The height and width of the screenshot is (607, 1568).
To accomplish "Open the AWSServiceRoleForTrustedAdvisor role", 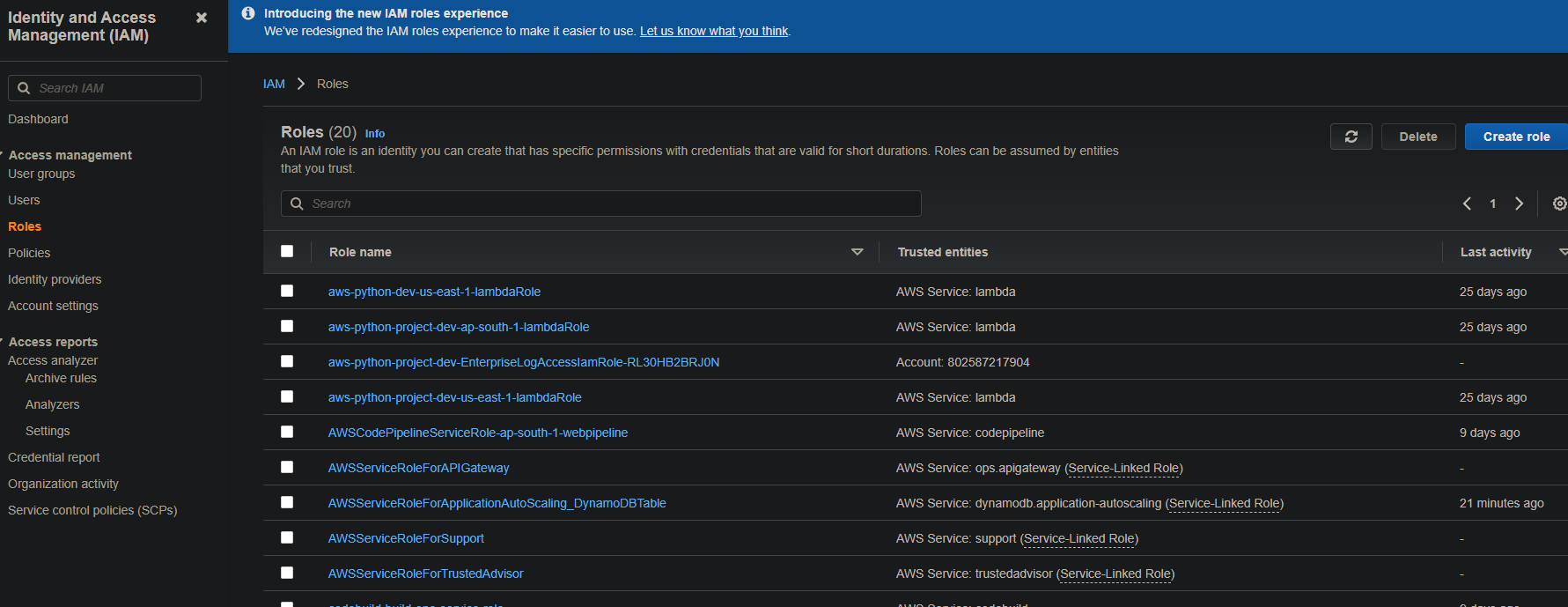I will (426, 574).
